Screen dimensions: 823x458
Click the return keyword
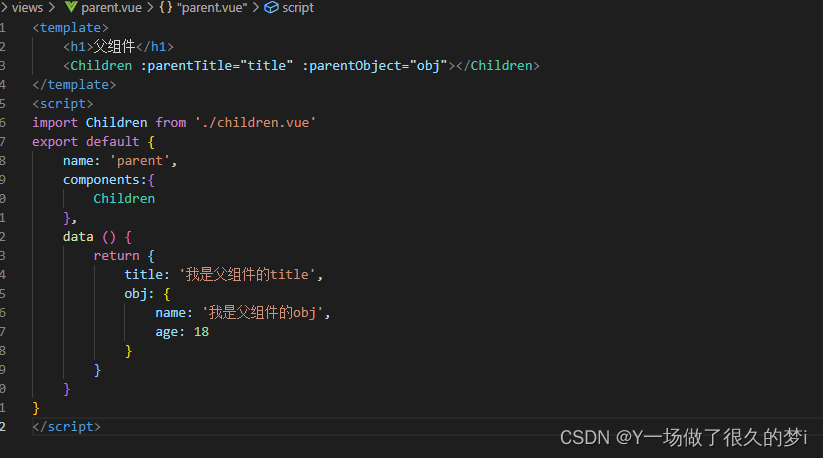(x=116, y=255)
